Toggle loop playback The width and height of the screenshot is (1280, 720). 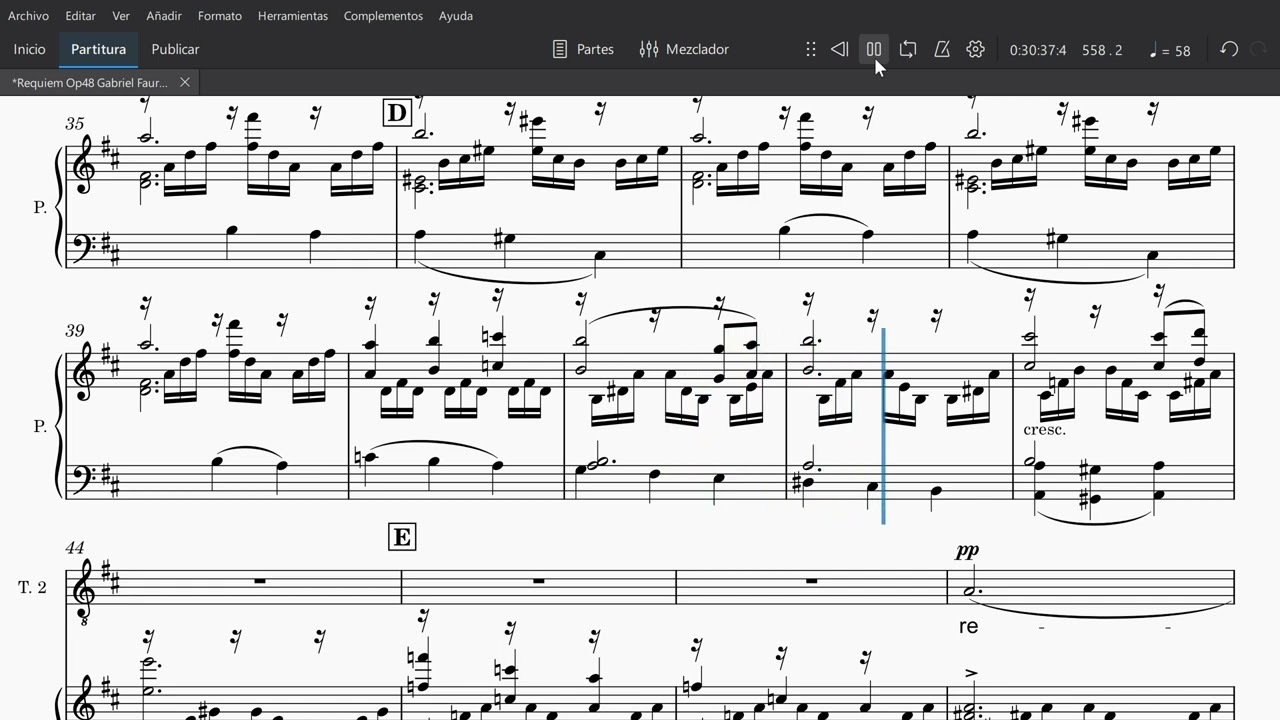click(908, 49)
